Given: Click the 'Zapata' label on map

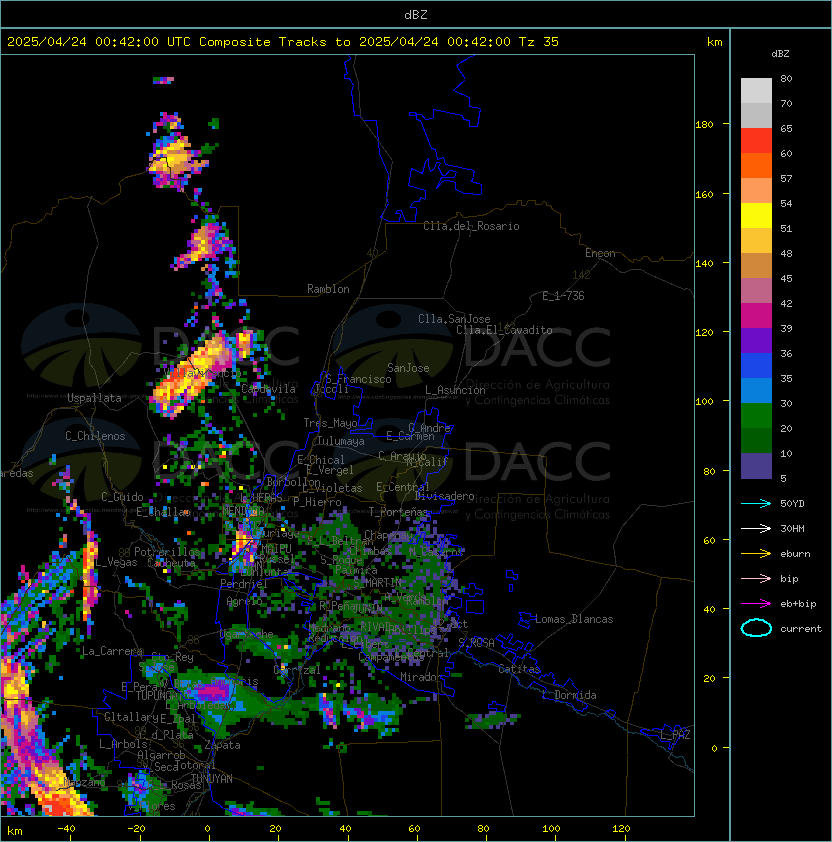Looking at the screenshot, I should [222, 745].
